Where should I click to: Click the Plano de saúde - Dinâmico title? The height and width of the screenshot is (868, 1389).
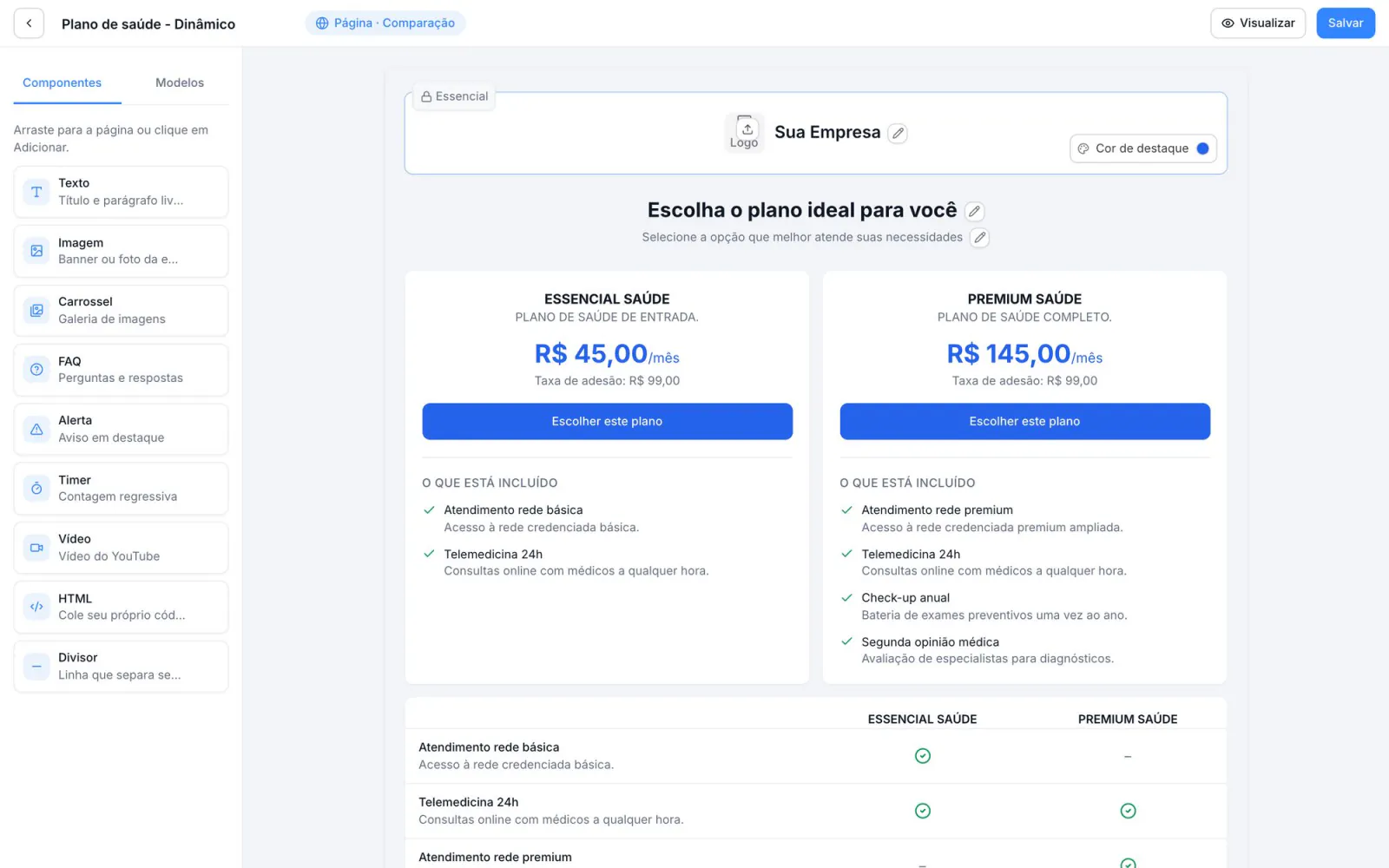pos(148,24)
